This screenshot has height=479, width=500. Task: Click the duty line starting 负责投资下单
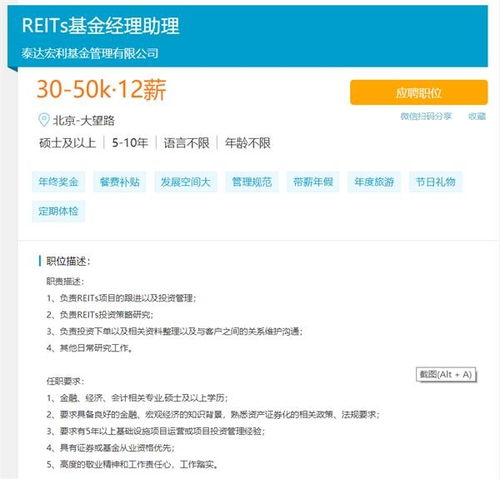tap(175, 331)
